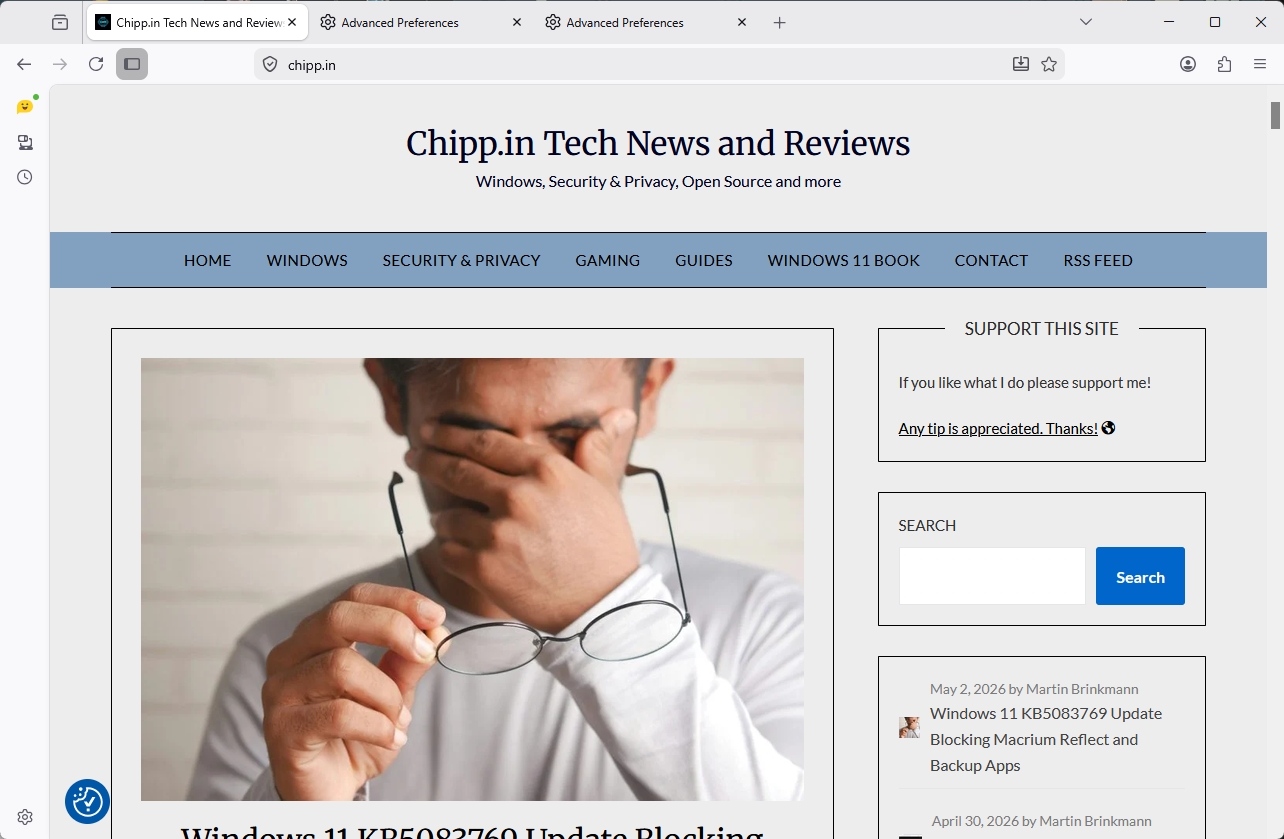The height and width of the screenshot is (839, 1284).
Task: Open WINDOWS 11 BOOK navigation item
Action: click(x=844, y=260)
